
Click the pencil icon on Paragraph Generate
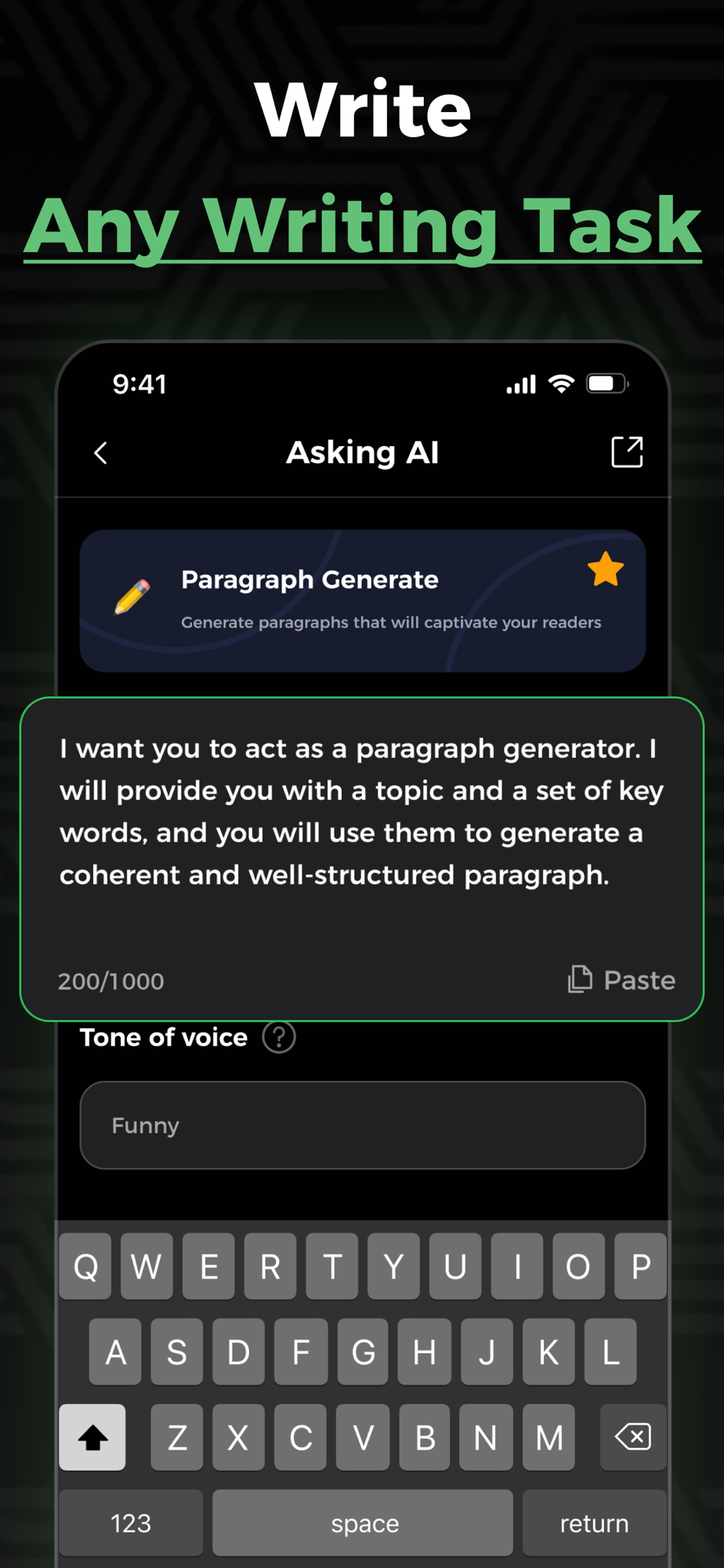coord(132,597)
